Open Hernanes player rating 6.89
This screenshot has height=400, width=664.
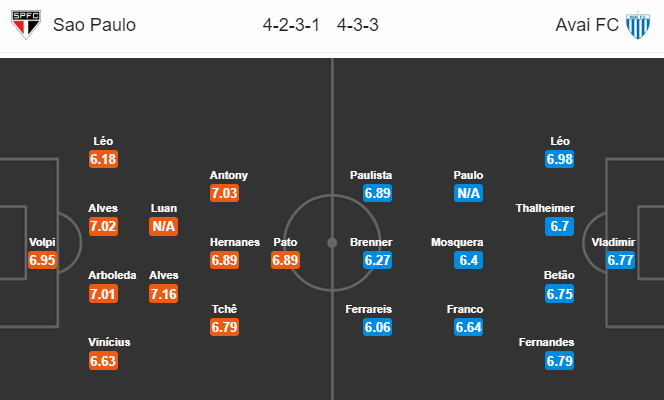point(224,260)
